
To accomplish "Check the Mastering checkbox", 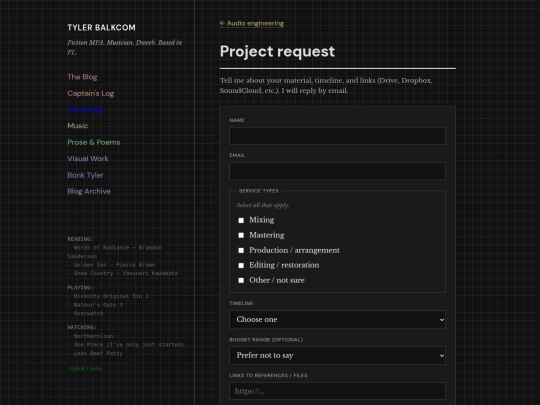I will tap(241, 235).
